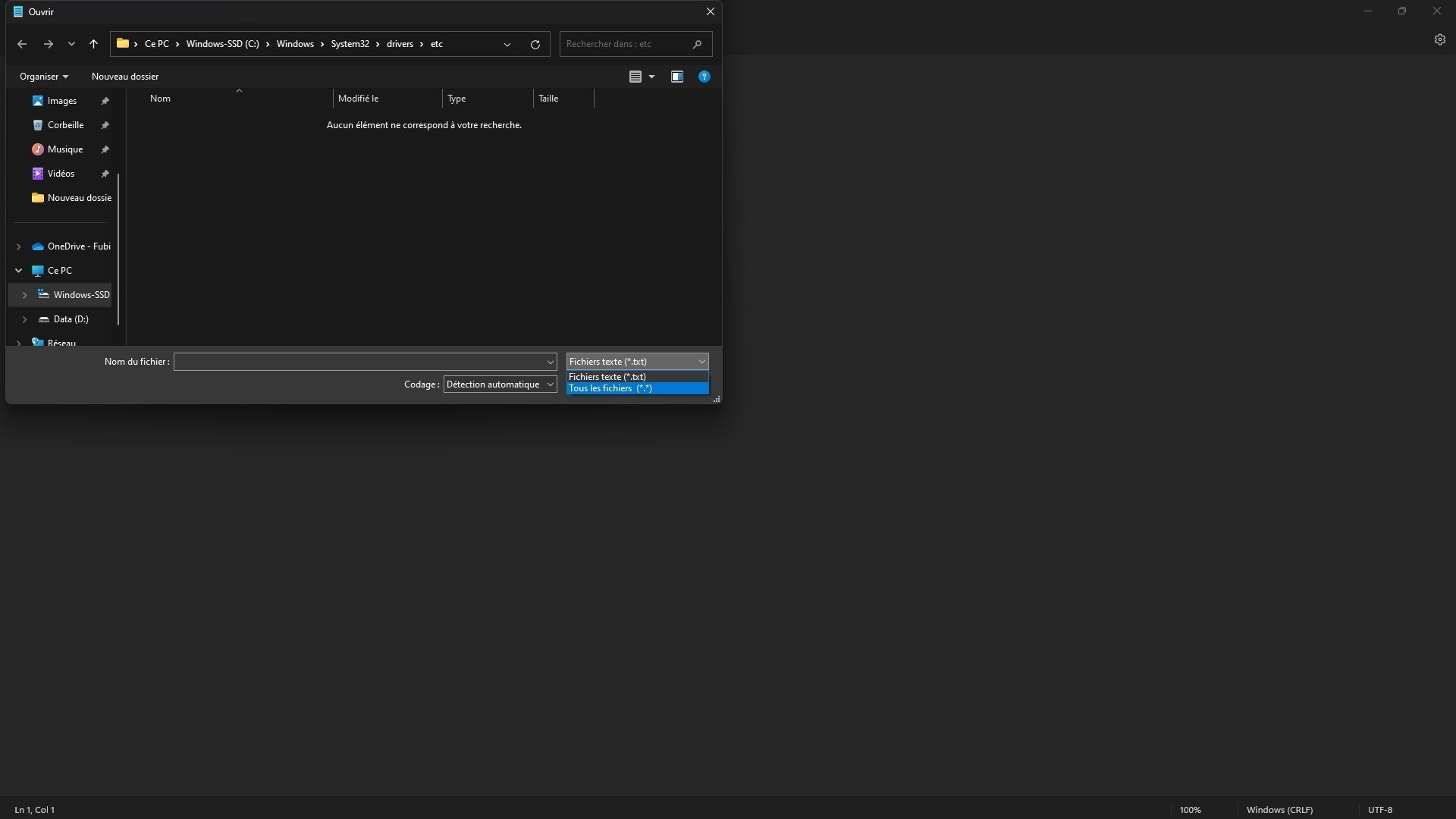Click the pin icon beside Images

click(x=105, y=101)
